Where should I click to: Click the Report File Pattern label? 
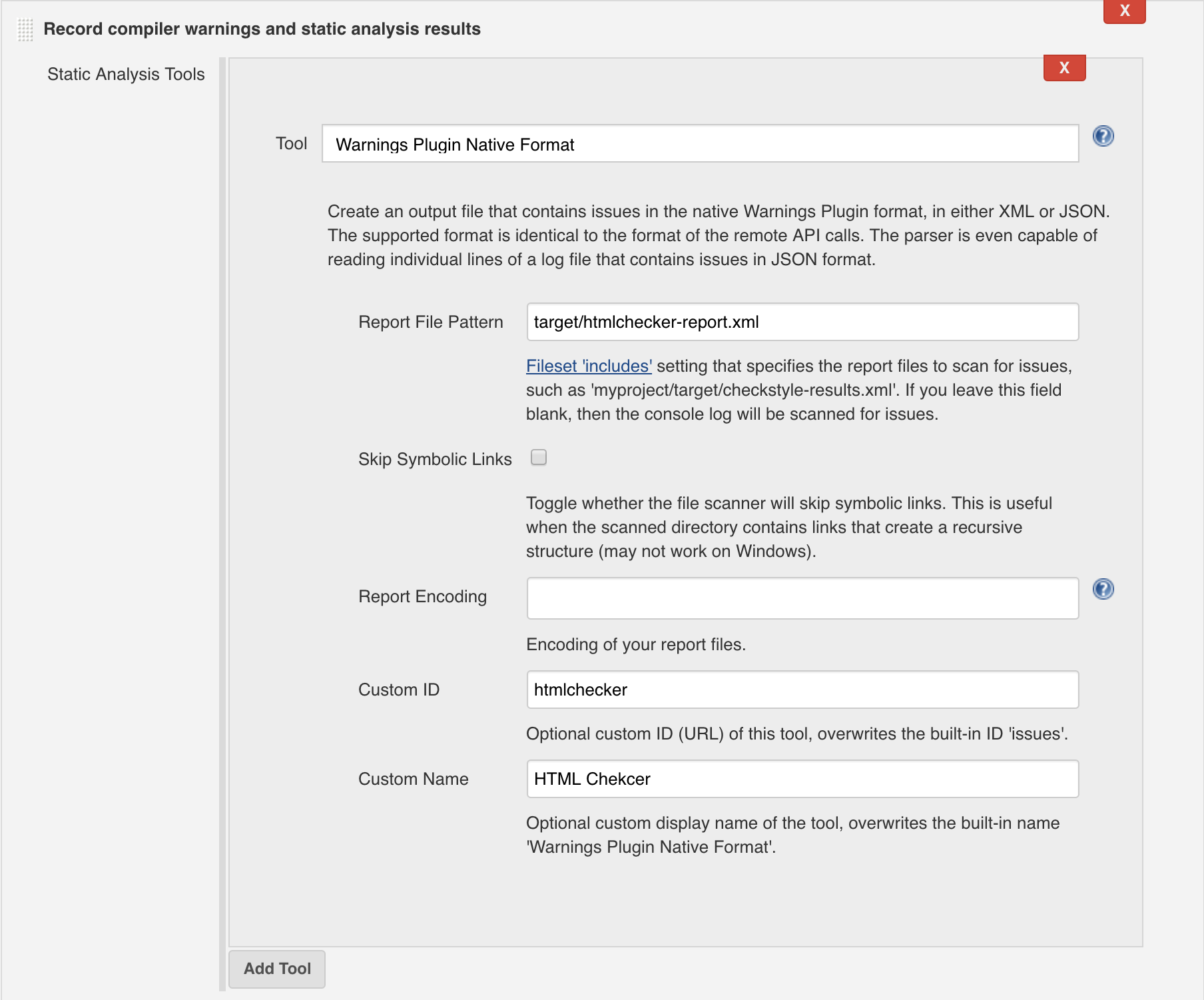(430, 322)
